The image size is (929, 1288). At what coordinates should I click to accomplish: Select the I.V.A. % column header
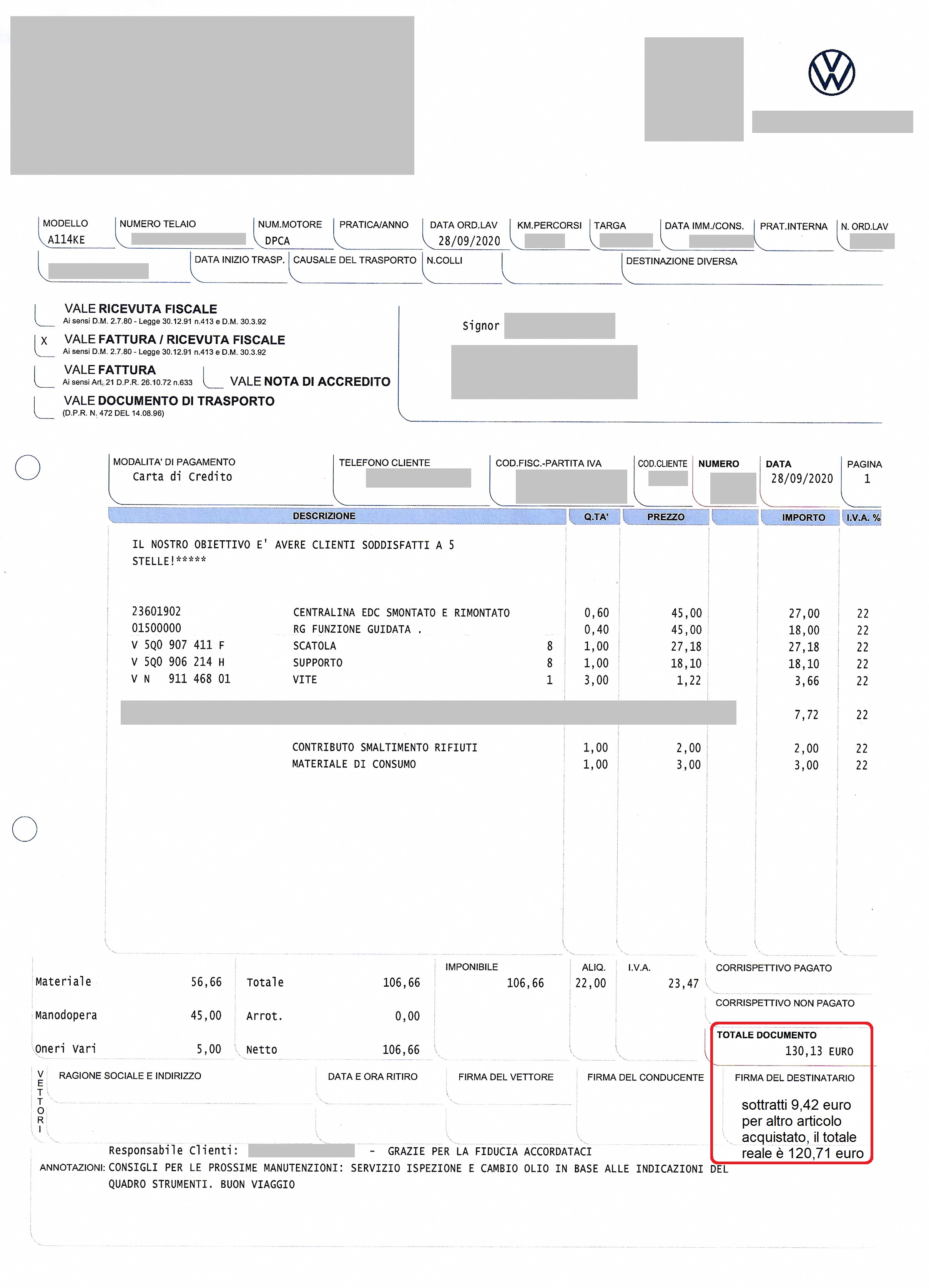click(x=862, y=517)
